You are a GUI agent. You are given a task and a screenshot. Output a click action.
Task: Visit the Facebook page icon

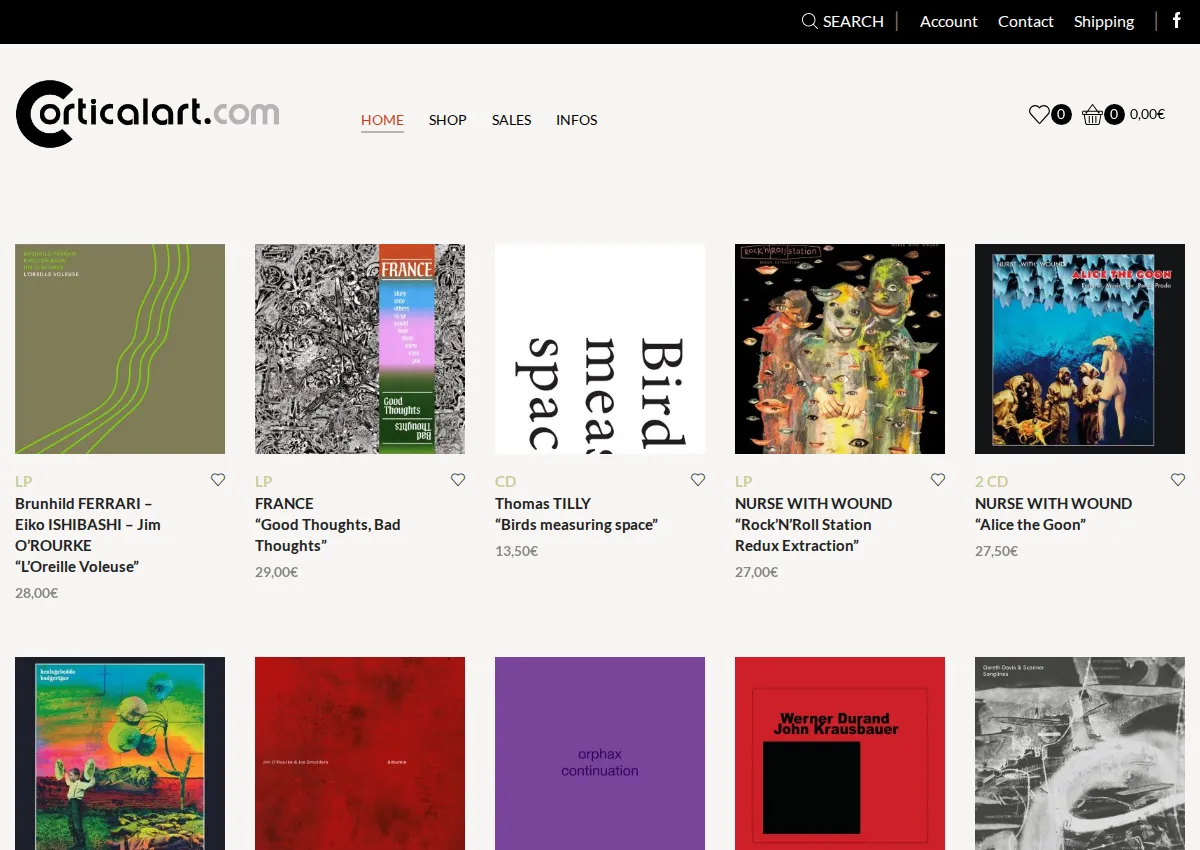coord(1177,21)
